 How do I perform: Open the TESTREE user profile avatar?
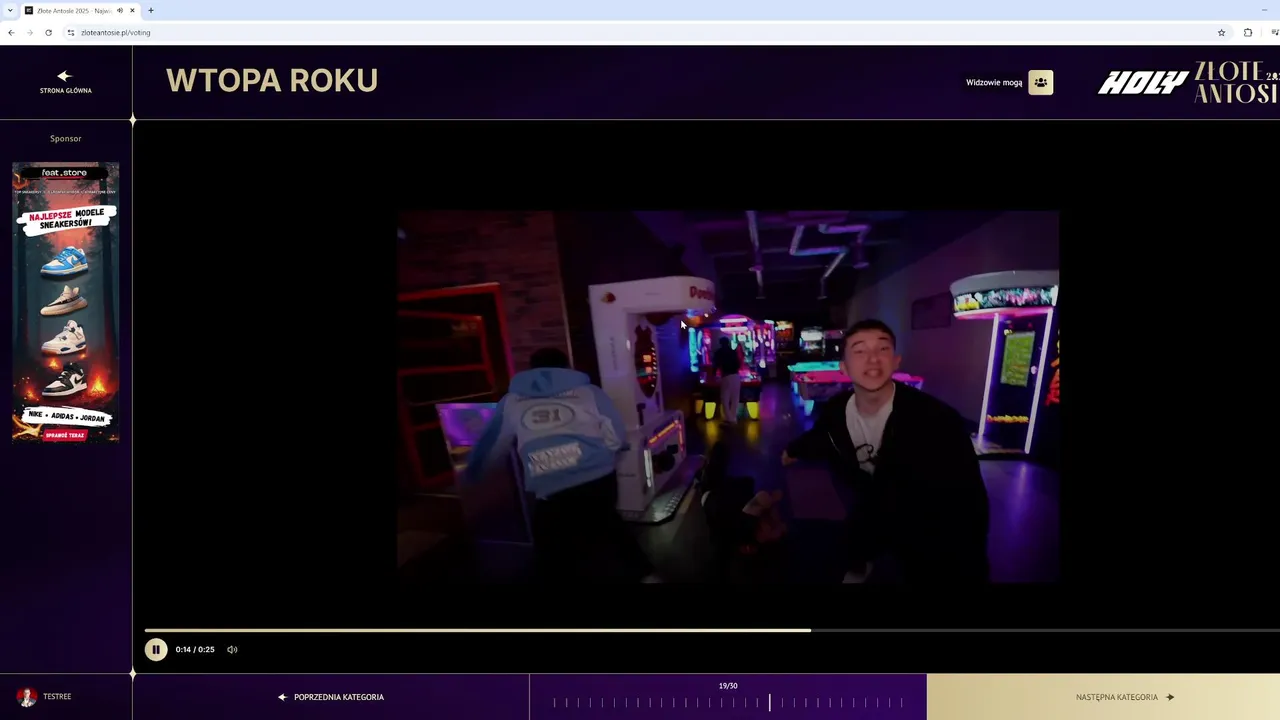point(27,697)
